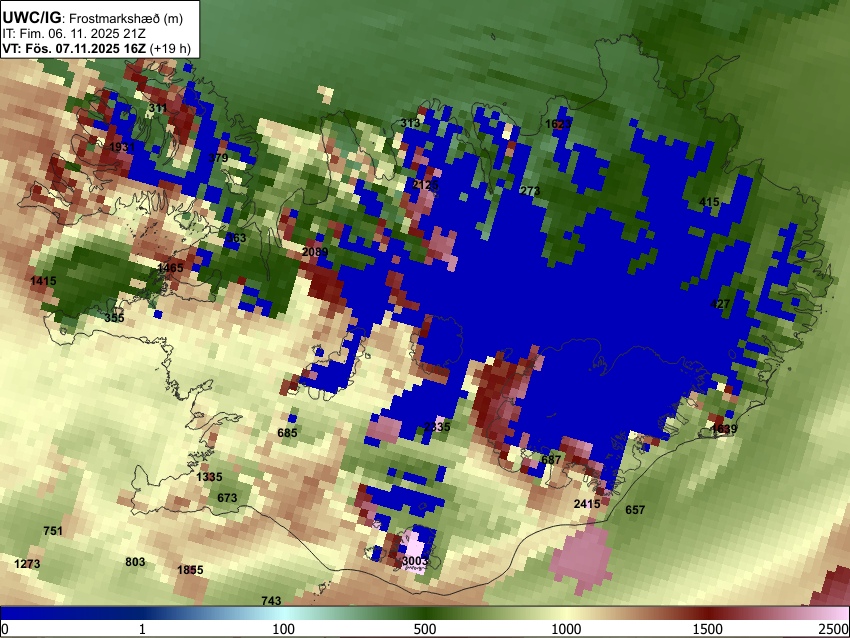Click the map value 1273
Viewport: 850px width, 638px height.
pos(27,564)
